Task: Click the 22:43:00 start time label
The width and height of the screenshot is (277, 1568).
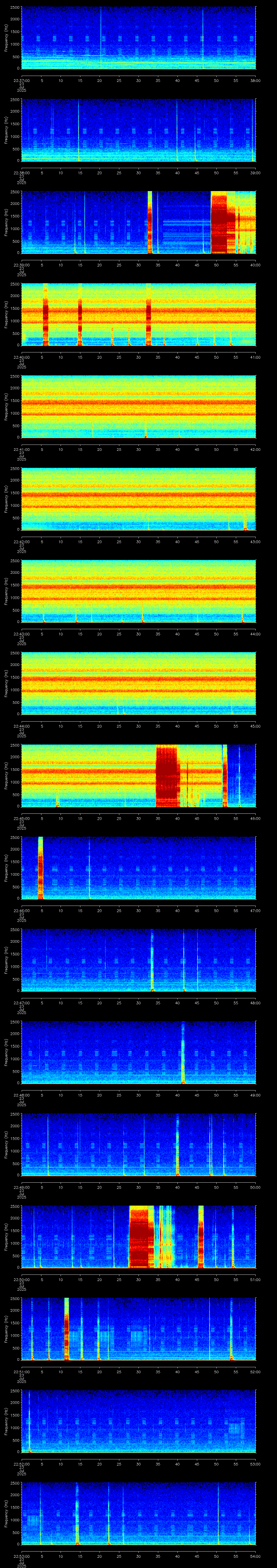Action: 21,634
